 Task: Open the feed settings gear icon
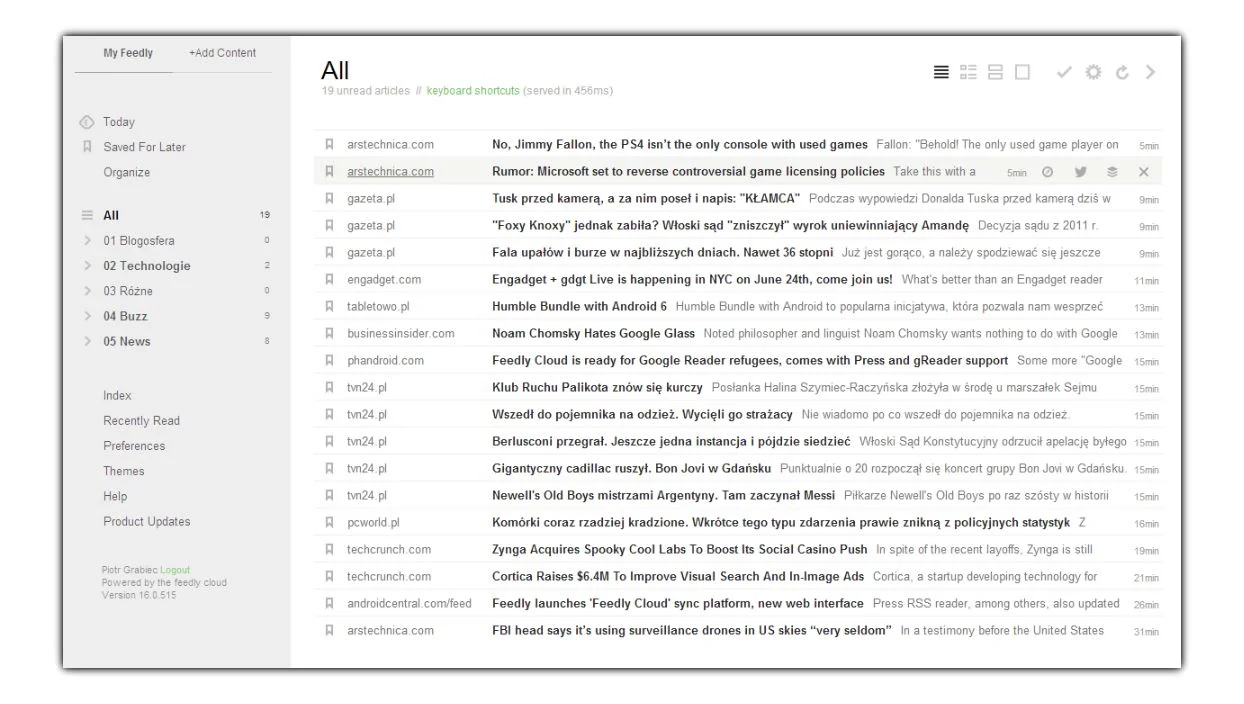tap(1093, 71)
